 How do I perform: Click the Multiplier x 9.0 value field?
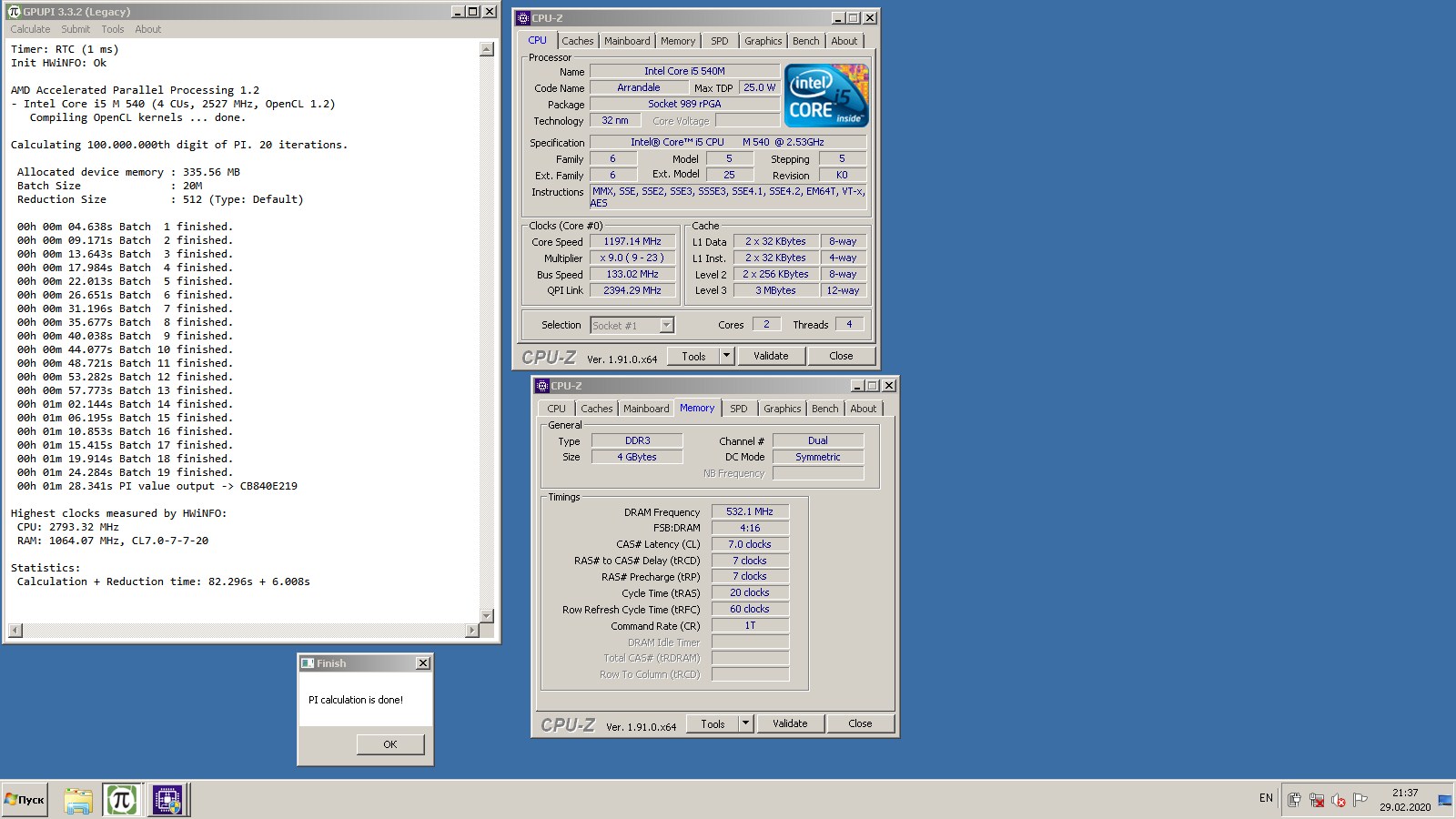(x=632, y=258)
